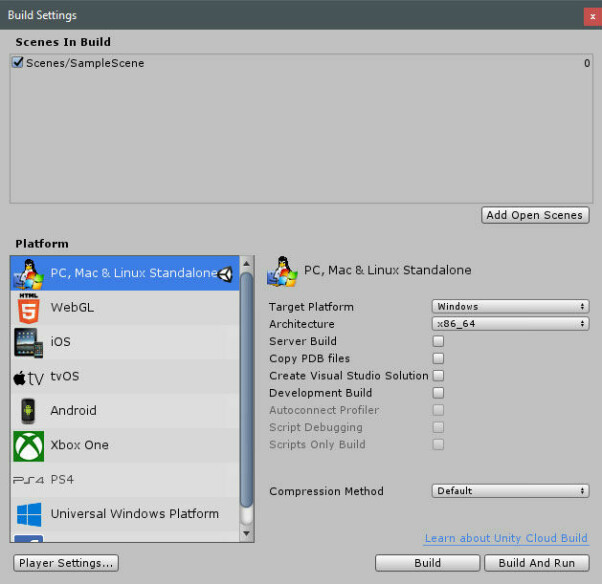Click the Universal Windows Platform logo icon
The width and height of the screenshot is (602, 584).
(29, 515)
